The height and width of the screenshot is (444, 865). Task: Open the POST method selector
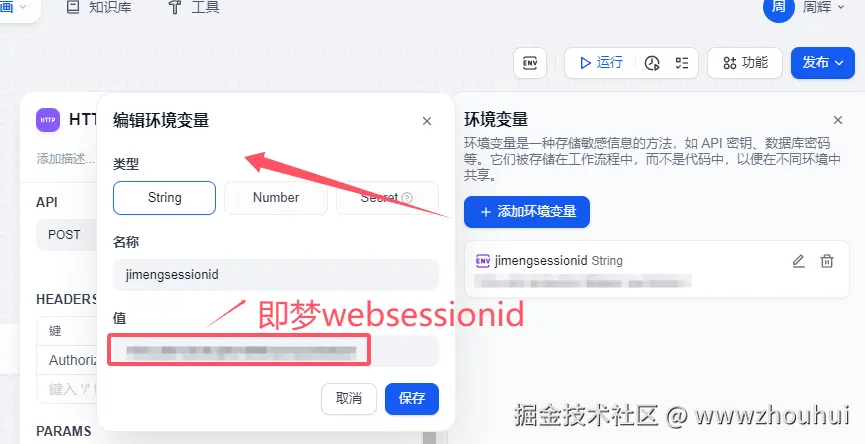(66, 234)
